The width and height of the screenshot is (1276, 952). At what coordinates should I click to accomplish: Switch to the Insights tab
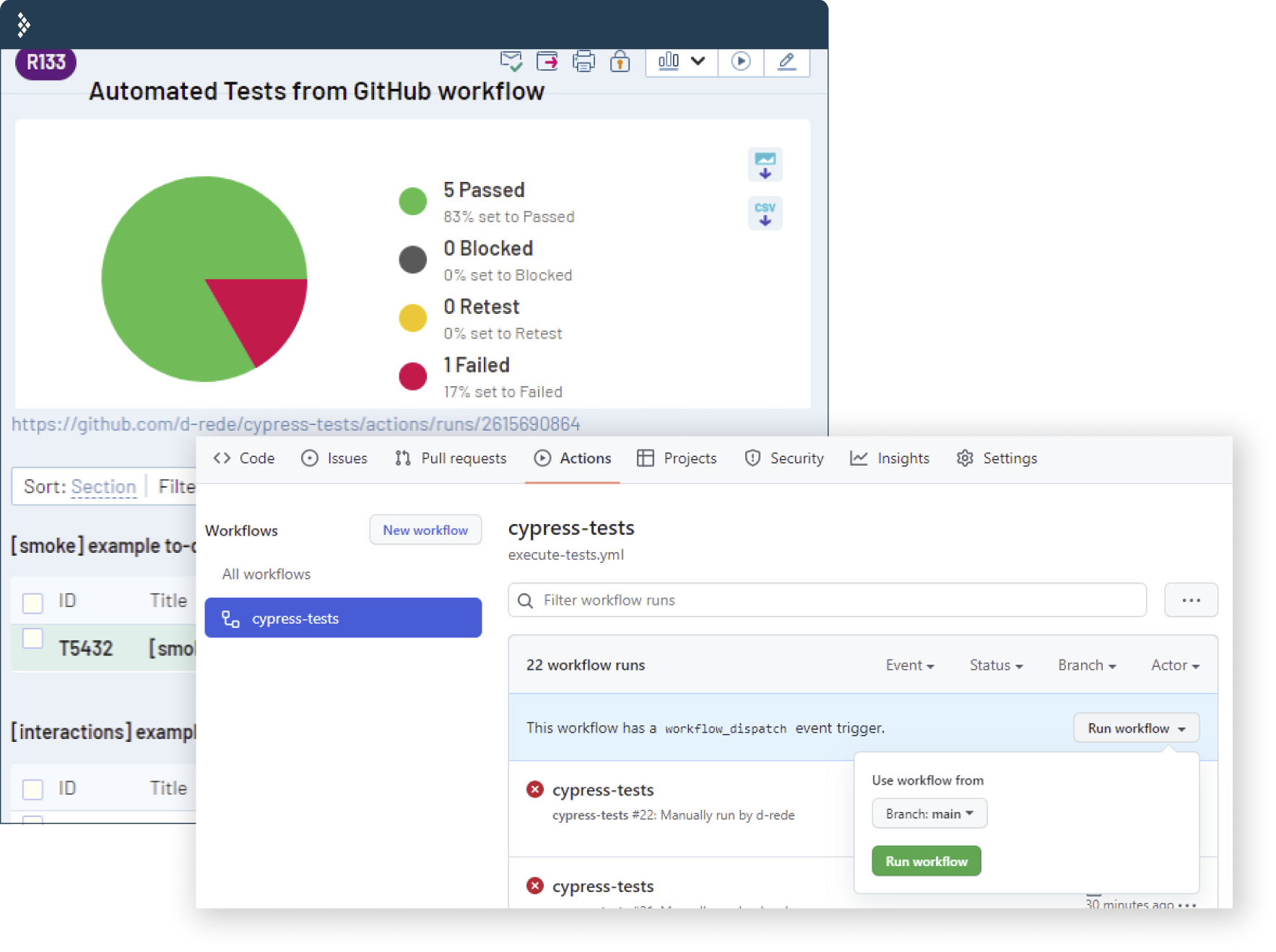tap(890, 458)
